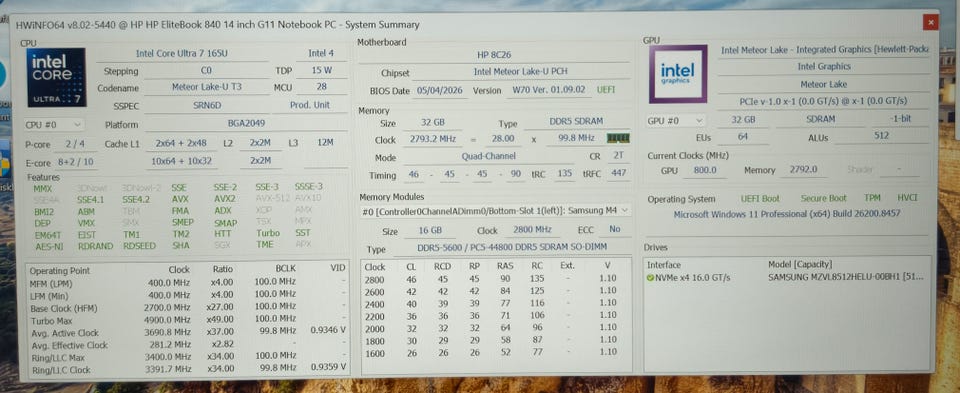Click Chipset value Intel Meteor Lake-U PCH

[x=520, y=72]
